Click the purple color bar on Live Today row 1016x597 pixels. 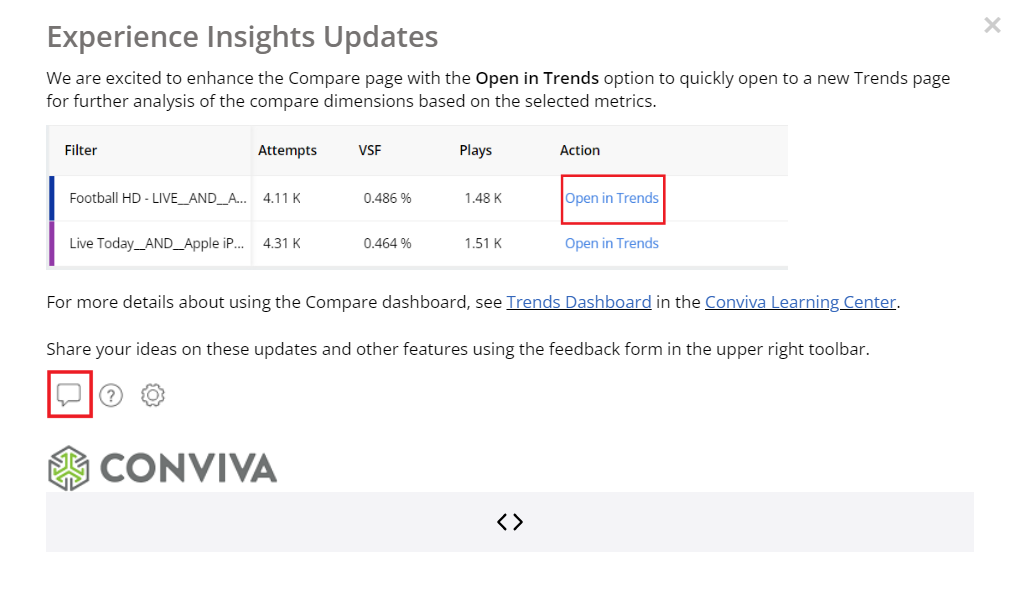(x=51, y=243)
